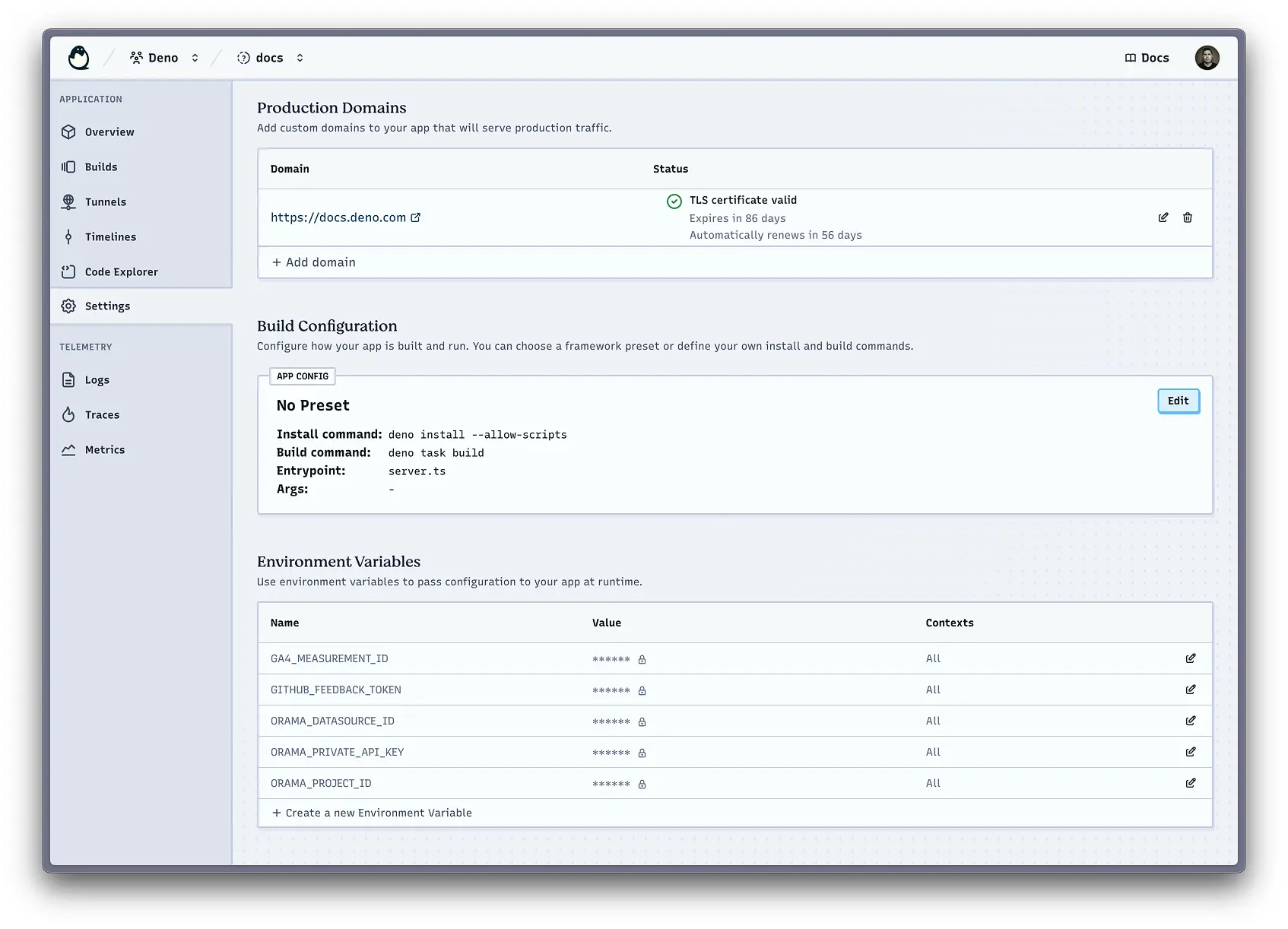The image size is (1288, 929).
Task: Edit the GA4_MEASUREMENT_ID variable
Action: pyautogui.click(x=1190, y=658)
